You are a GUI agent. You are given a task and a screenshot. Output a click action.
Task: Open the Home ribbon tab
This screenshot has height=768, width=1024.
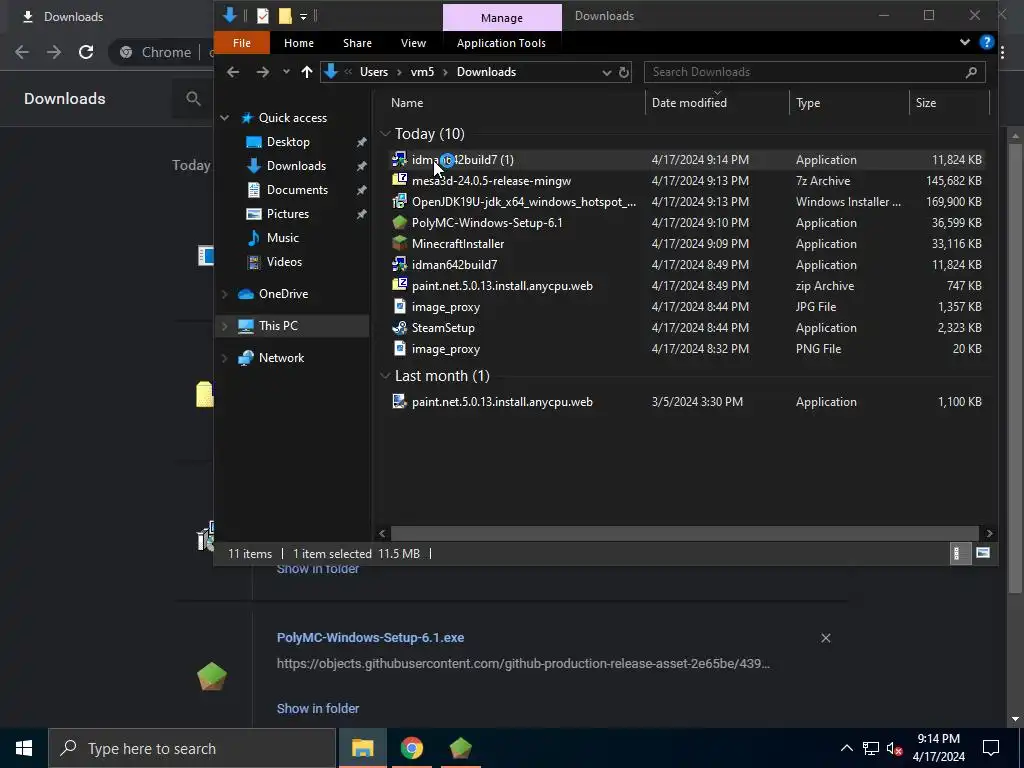click(x=298, y=43)
